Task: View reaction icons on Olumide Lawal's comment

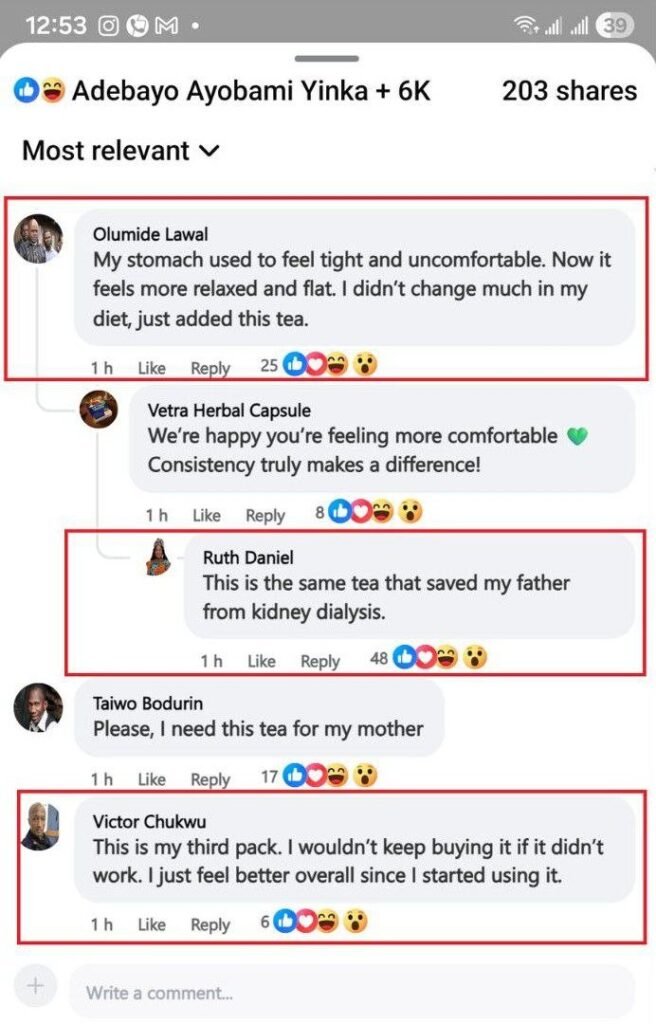Action: 331,365
